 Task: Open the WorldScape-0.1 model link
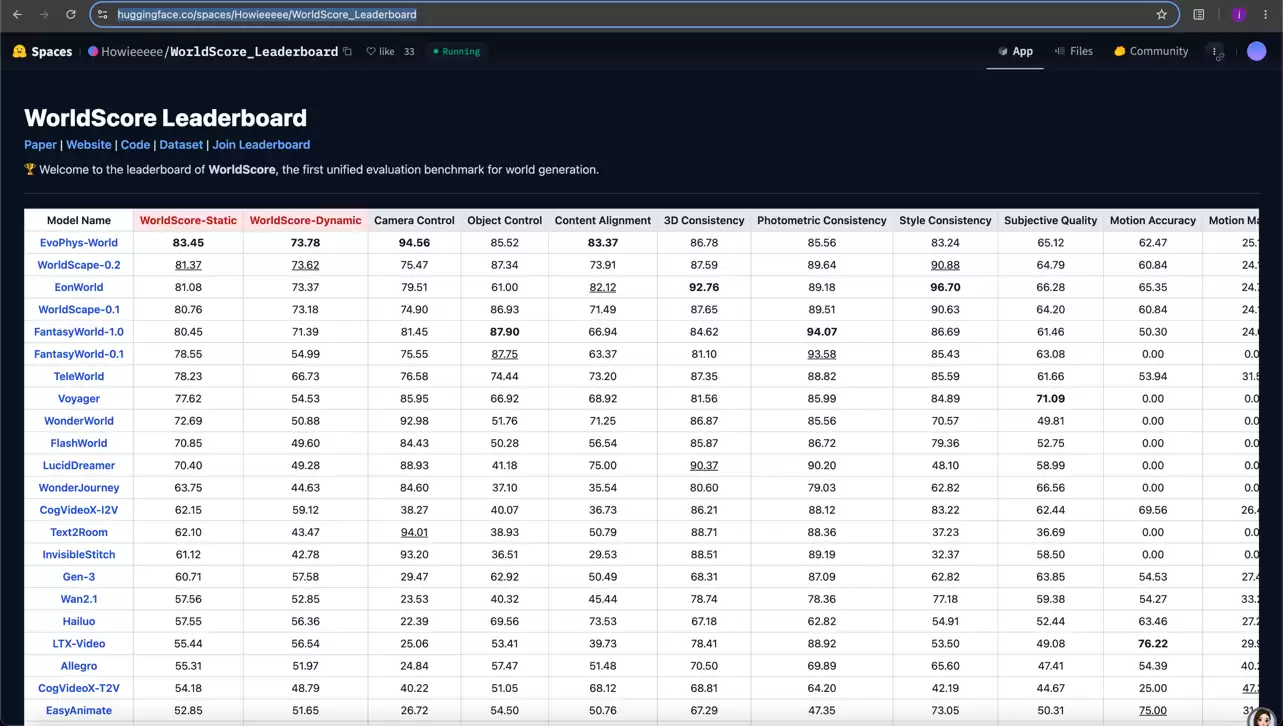[x=79, y=310]
